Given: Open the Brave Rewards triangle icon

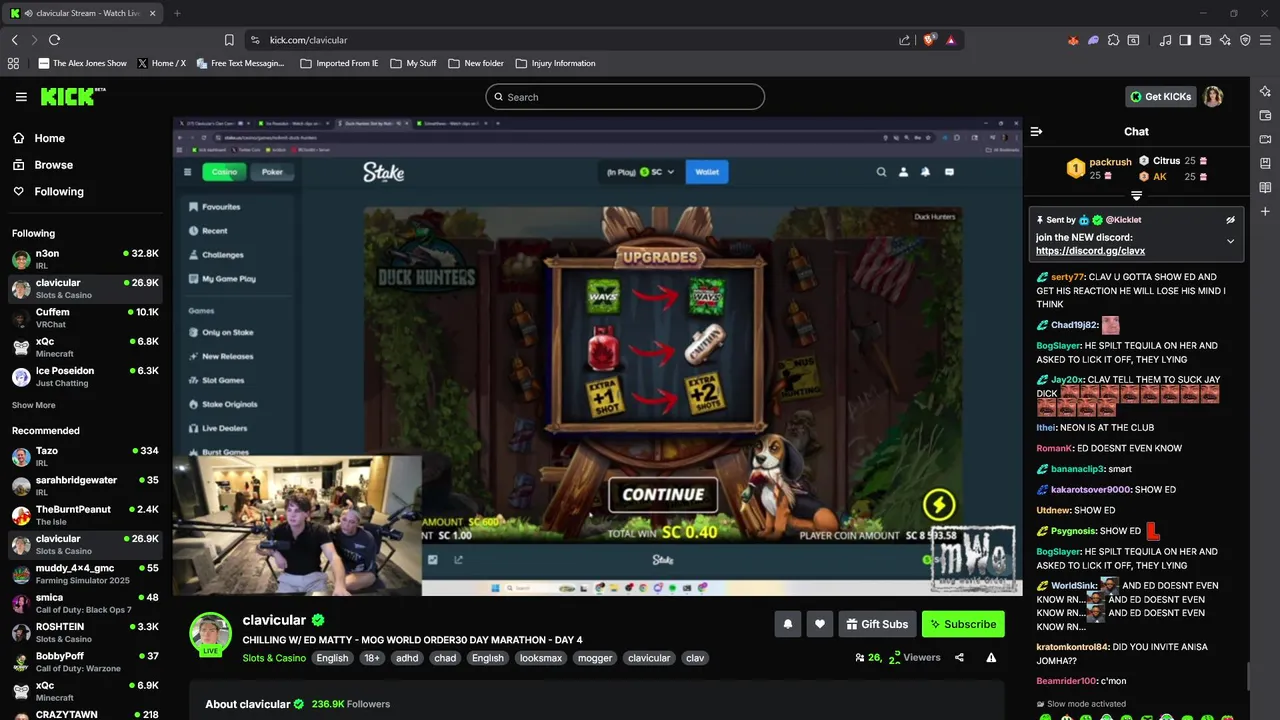Looking at the screenshot, I should [950, 40].
